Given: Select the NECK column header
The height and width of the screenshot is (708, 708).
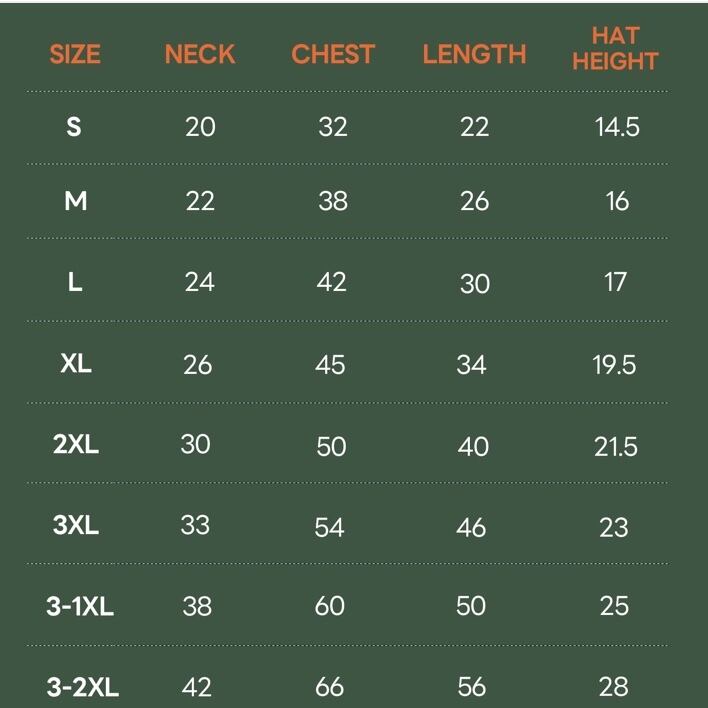Looking at the screenshot, I should (200, 54).
